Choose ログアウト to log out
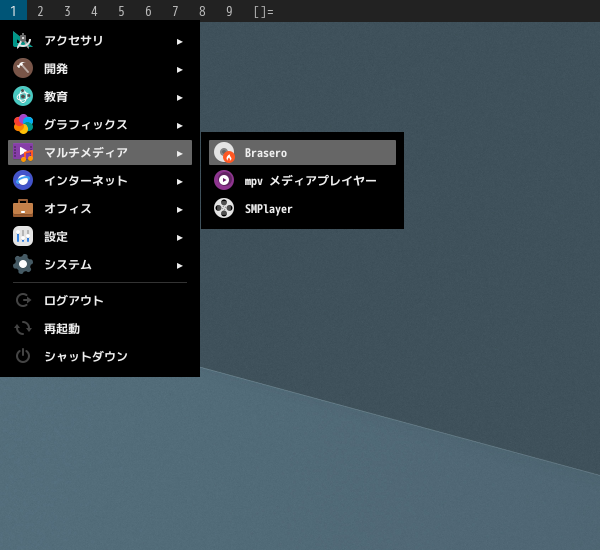This screenshot has height=550, width=600. (x=100, y=300)
